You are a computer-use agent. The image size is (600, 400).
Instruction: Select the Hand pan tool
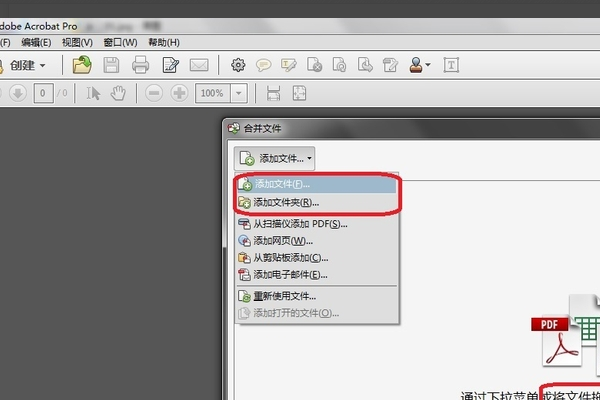click(x=118, y=93)
